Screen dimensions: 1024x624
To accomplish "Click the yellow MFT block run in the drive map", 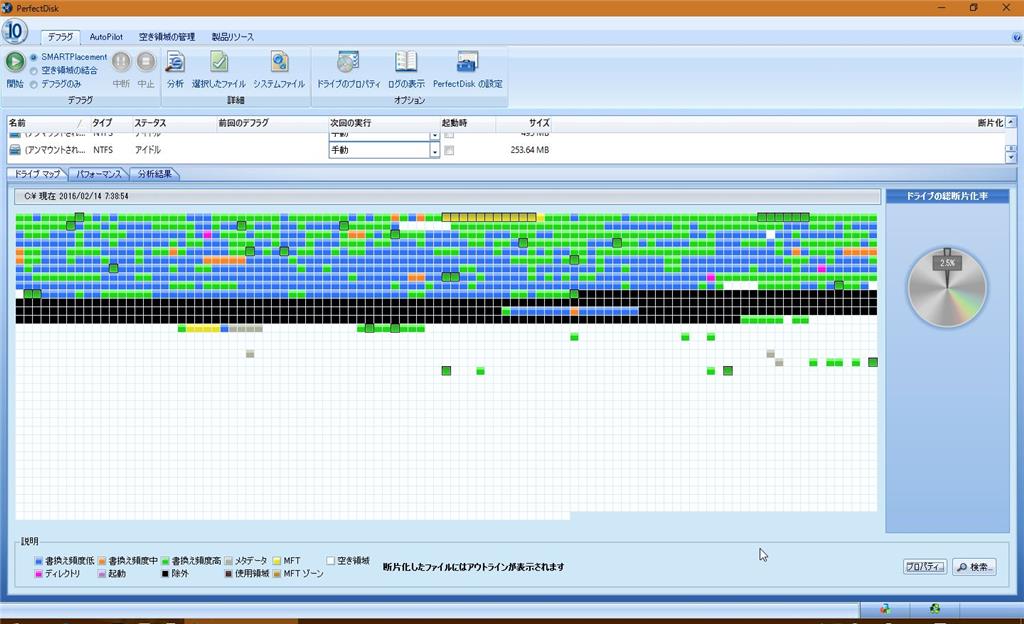I will pyautogui.click(x=489, y=217).
